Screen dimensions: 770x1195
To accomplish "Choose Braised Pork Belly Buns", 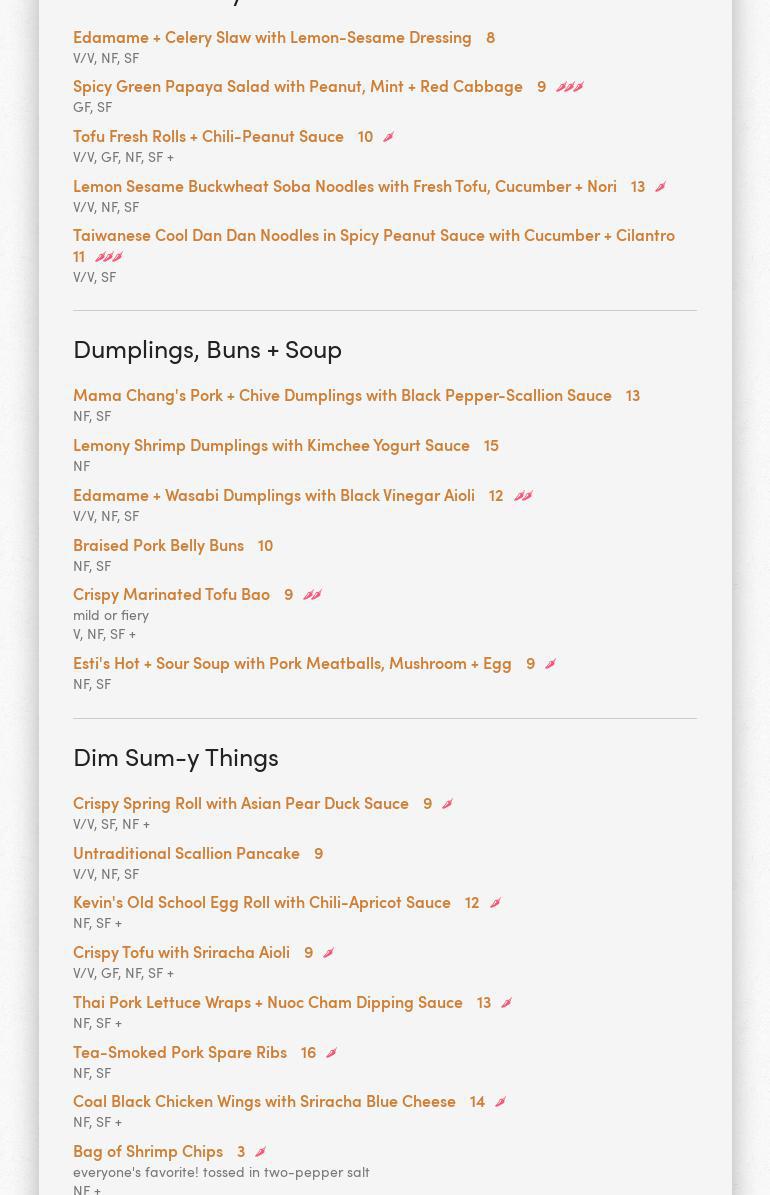I will [x=158, y=545].
